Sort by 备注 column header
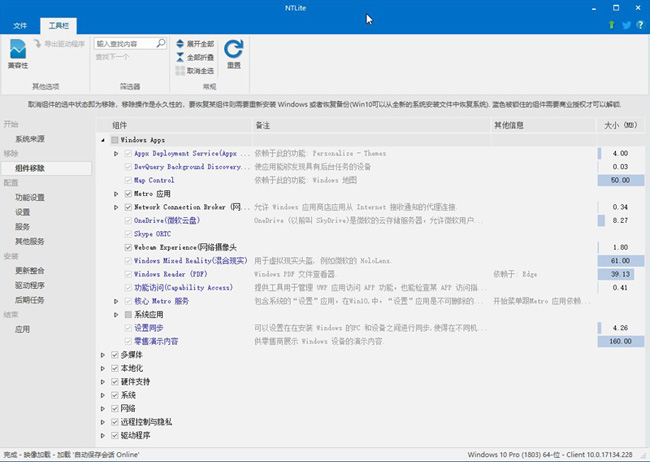 coord(371,125)
